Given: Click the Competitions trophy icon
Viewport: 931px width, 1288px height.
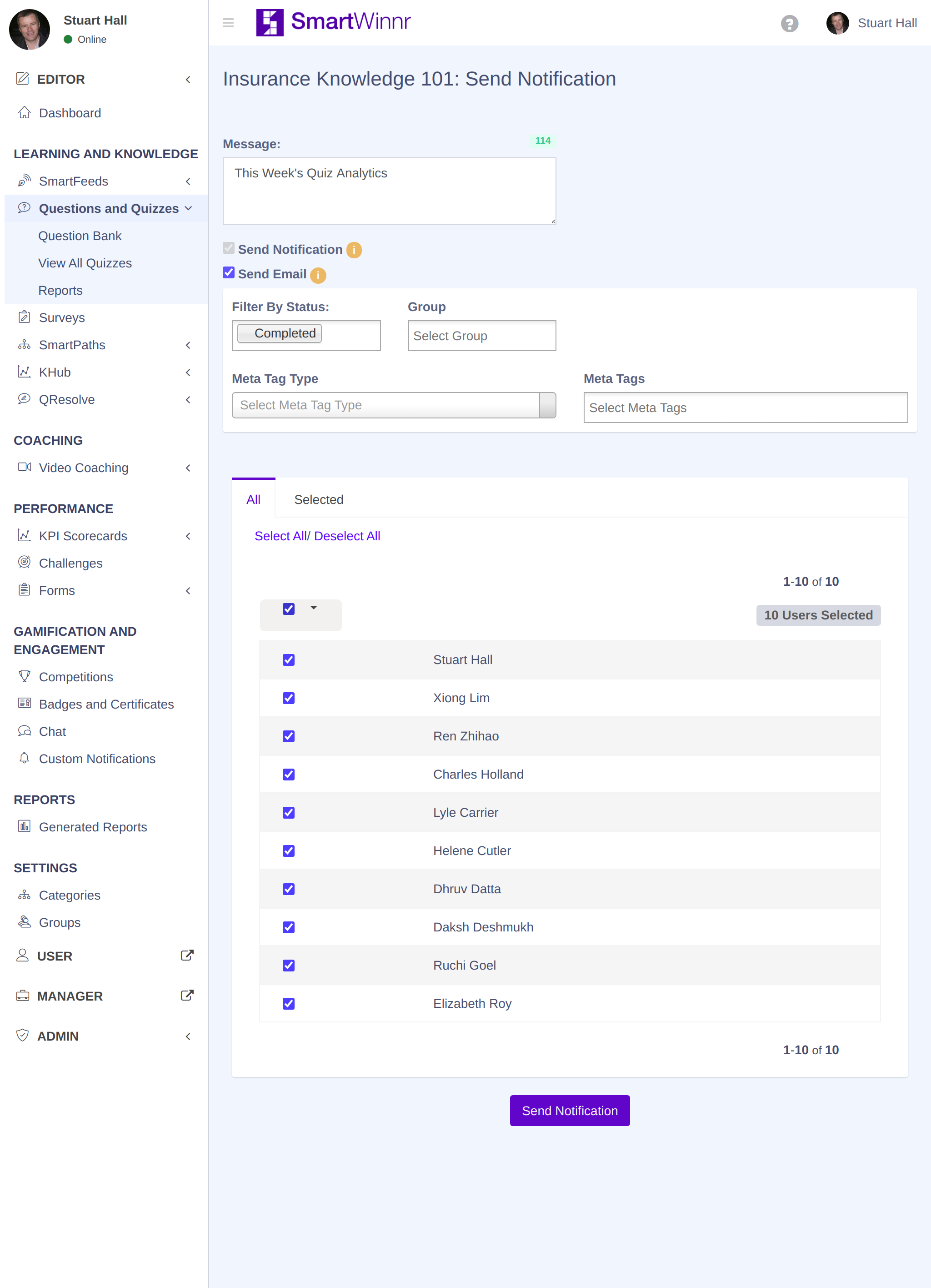Looking at the screenshot, I should (x=25, y=676).
